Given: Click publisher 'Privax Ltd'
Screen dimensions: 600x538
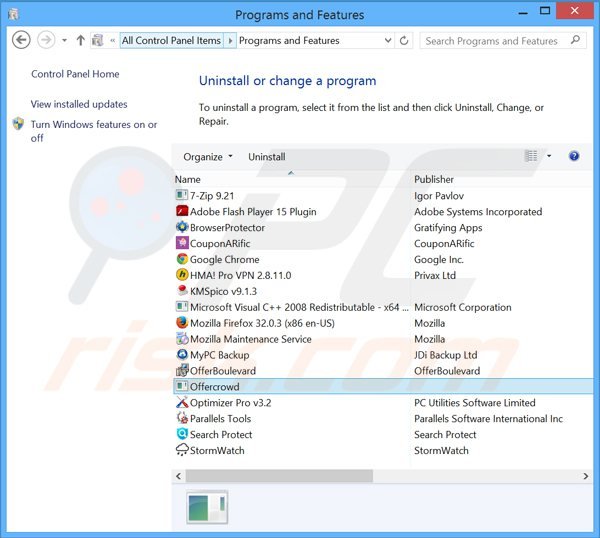Looking at the screenshot, I should click(435, 275).
